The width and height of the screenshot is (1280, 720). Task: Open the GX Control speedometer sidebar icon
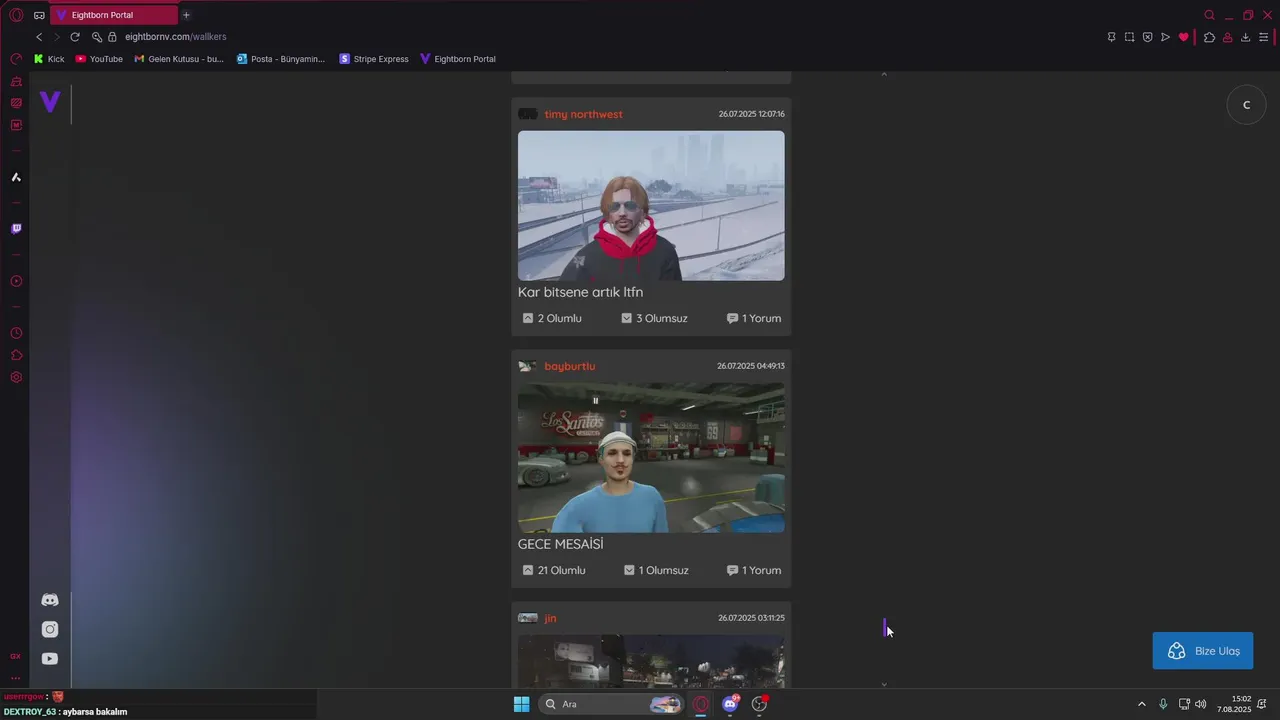[x=16, y=59]
